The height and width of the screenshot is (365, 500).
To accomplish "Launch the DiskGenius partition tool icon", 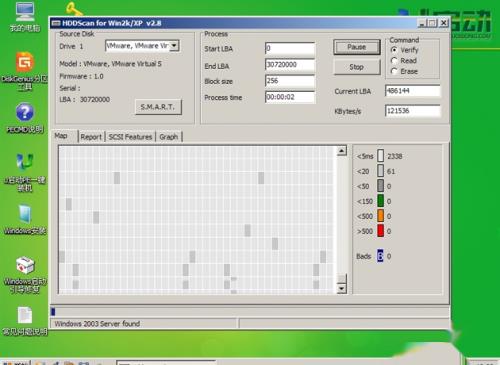I will (25, 62).
